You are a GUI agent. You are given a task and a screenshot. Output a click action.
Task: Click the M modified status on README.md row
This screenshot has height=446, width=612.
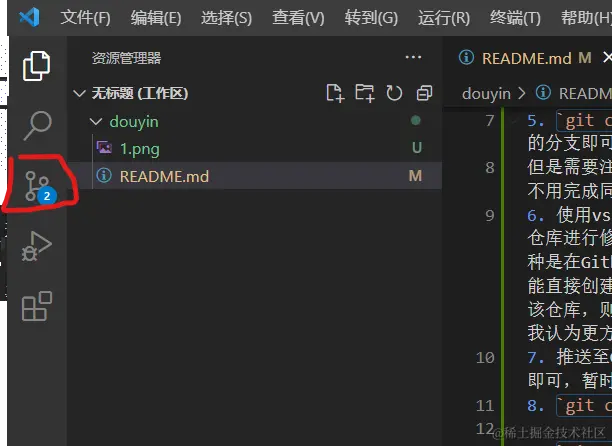pos(415,176)
